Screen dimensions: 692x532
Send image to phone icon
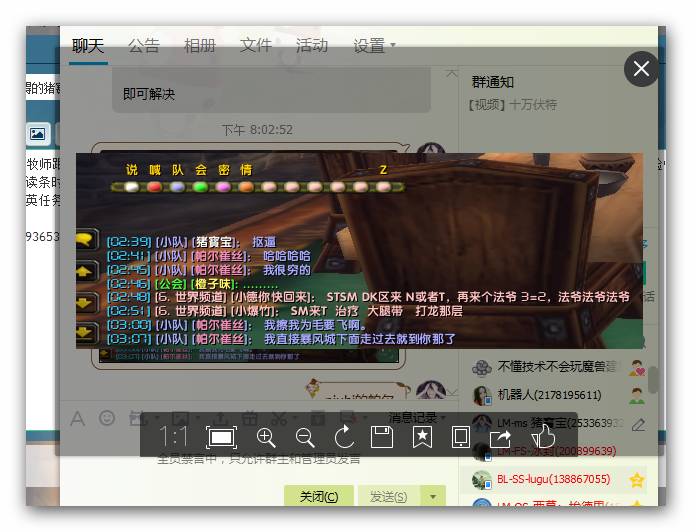(461, 437)
